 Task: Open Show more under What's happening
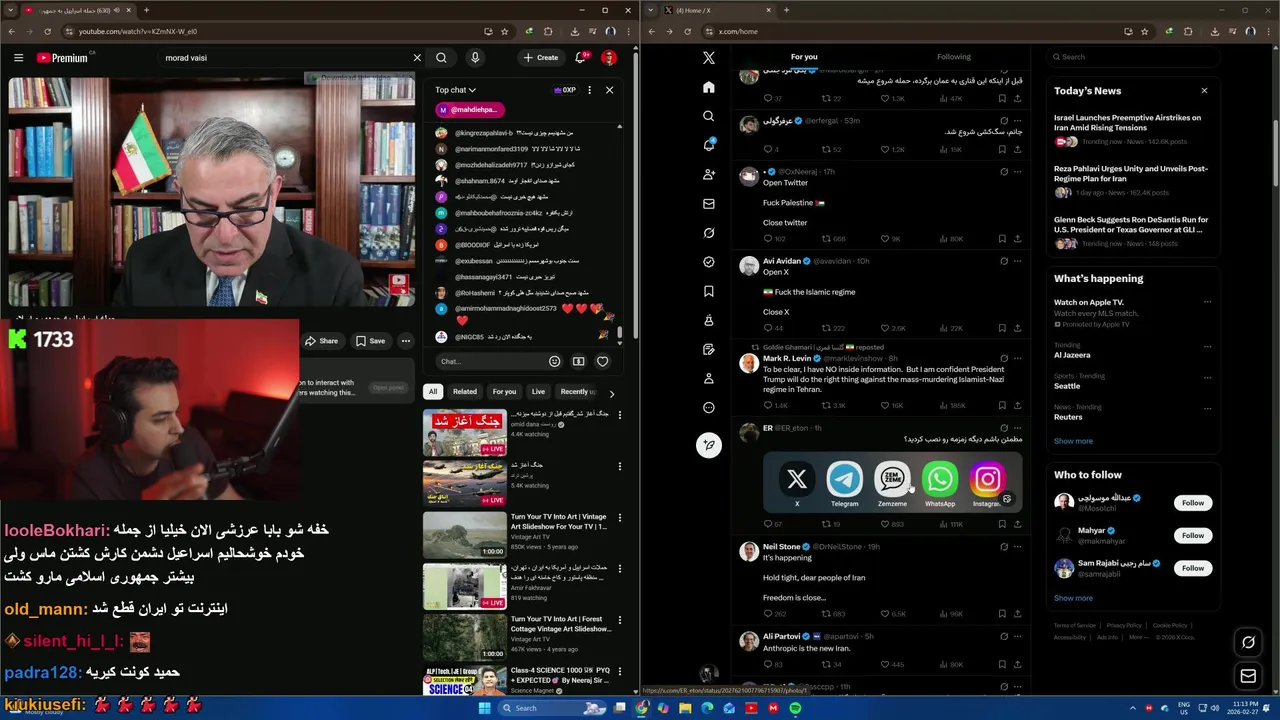[1073, 441]
